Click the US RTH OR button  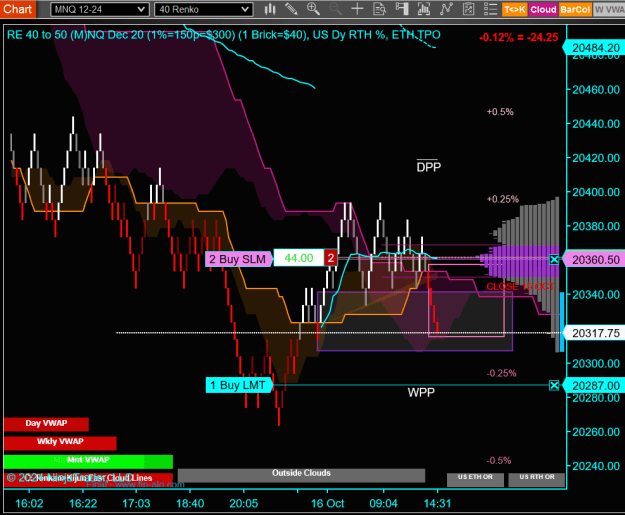point(537,480)
